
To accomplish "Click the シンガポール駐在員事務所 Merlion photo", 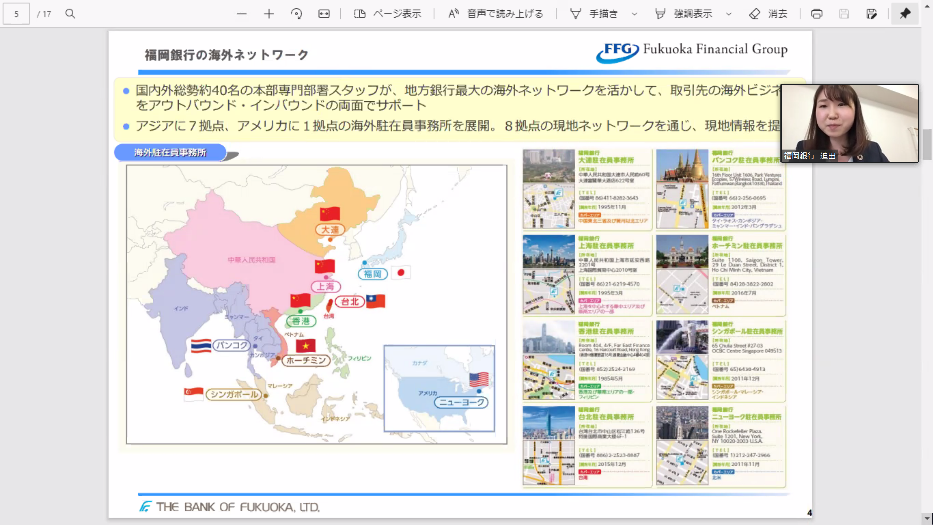I will pyautogui.click(x=682, y=337).
